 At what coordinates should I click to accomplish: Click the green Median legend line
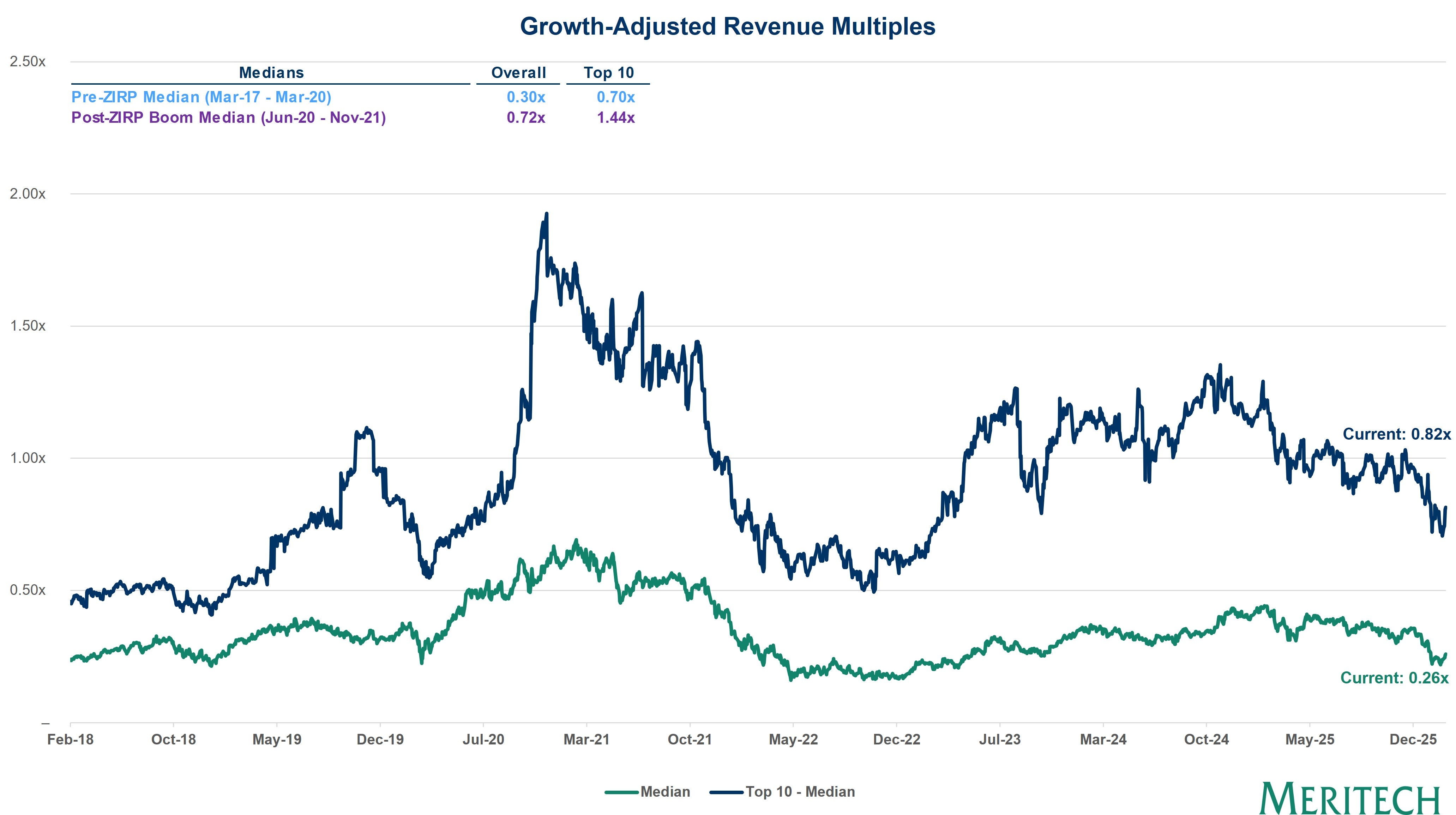[621, 792]
